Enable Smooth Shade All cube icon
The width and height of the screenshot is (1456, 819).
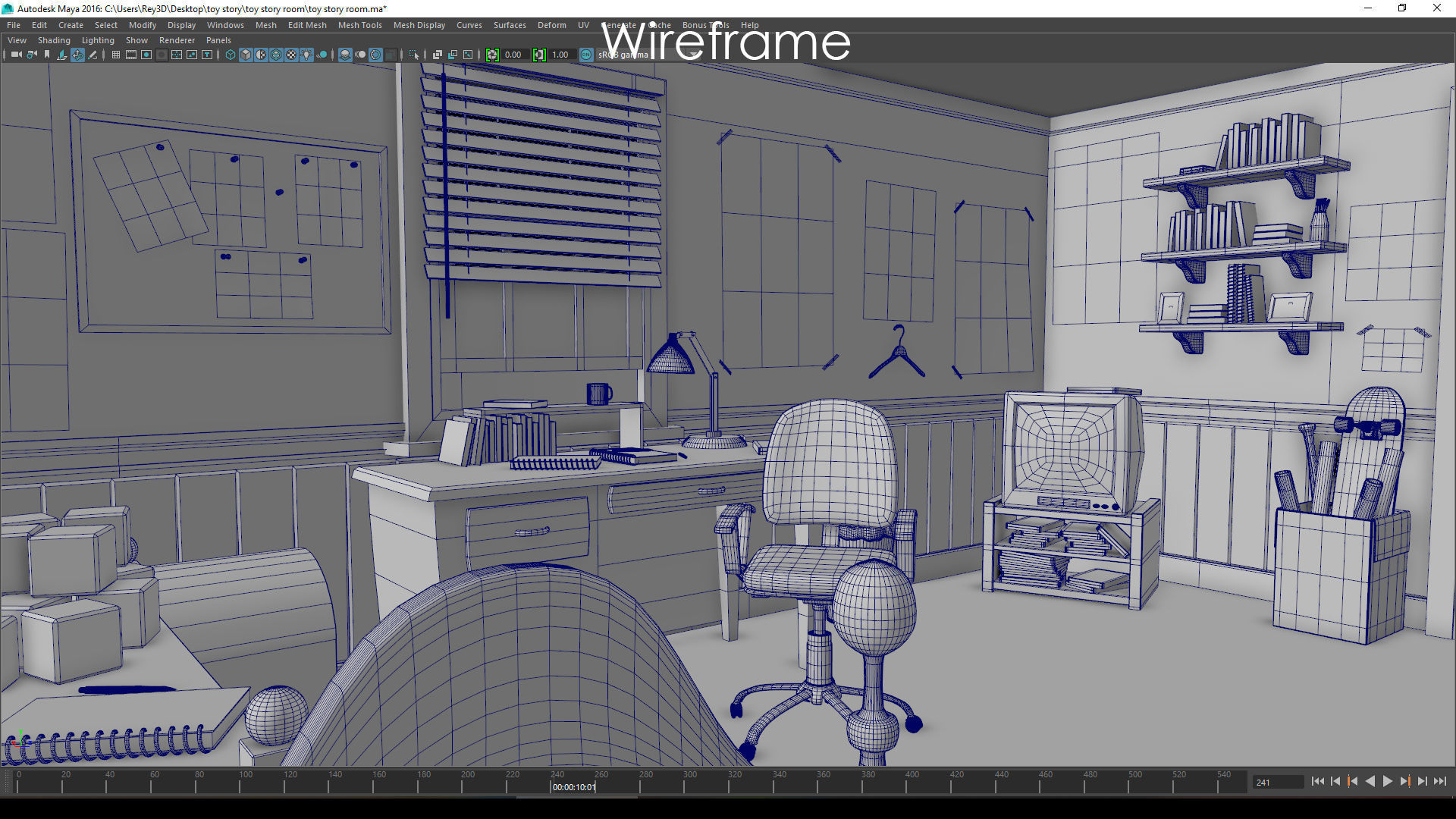coord(246,55)
